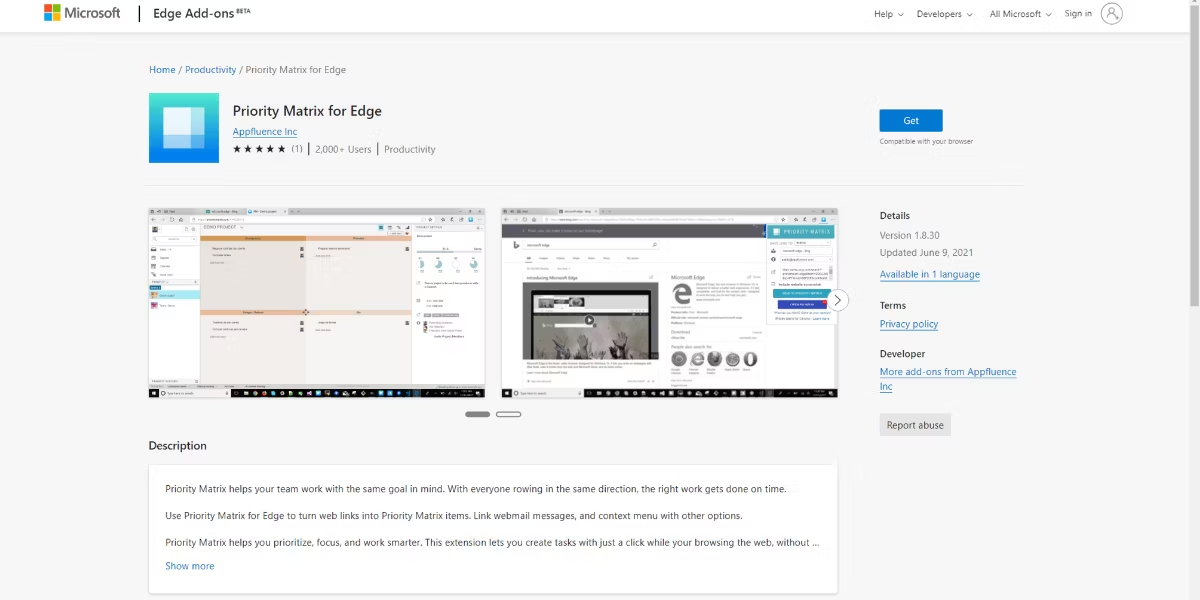
Task: Report abuse for this add-on
Action: [915, 425]
